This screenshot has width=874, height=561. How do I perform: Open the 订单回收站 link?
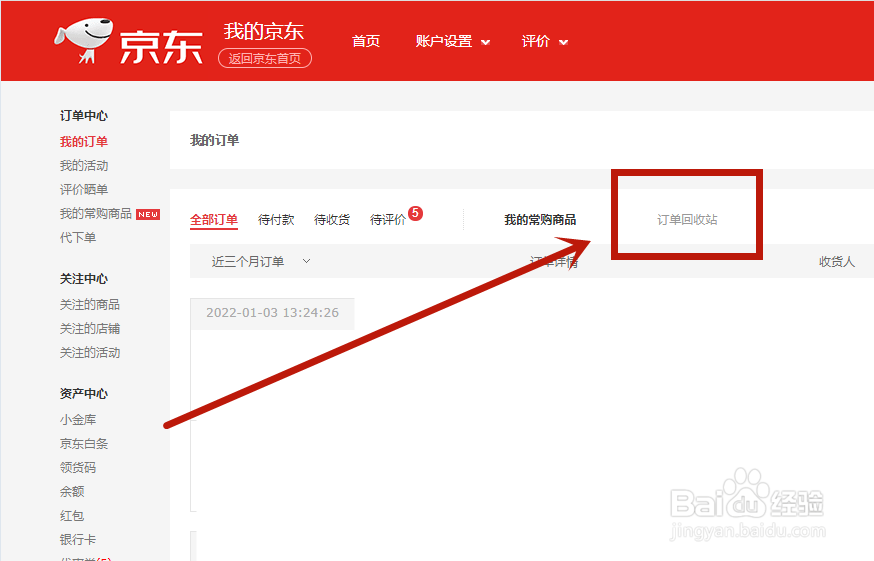pos(687,220)
